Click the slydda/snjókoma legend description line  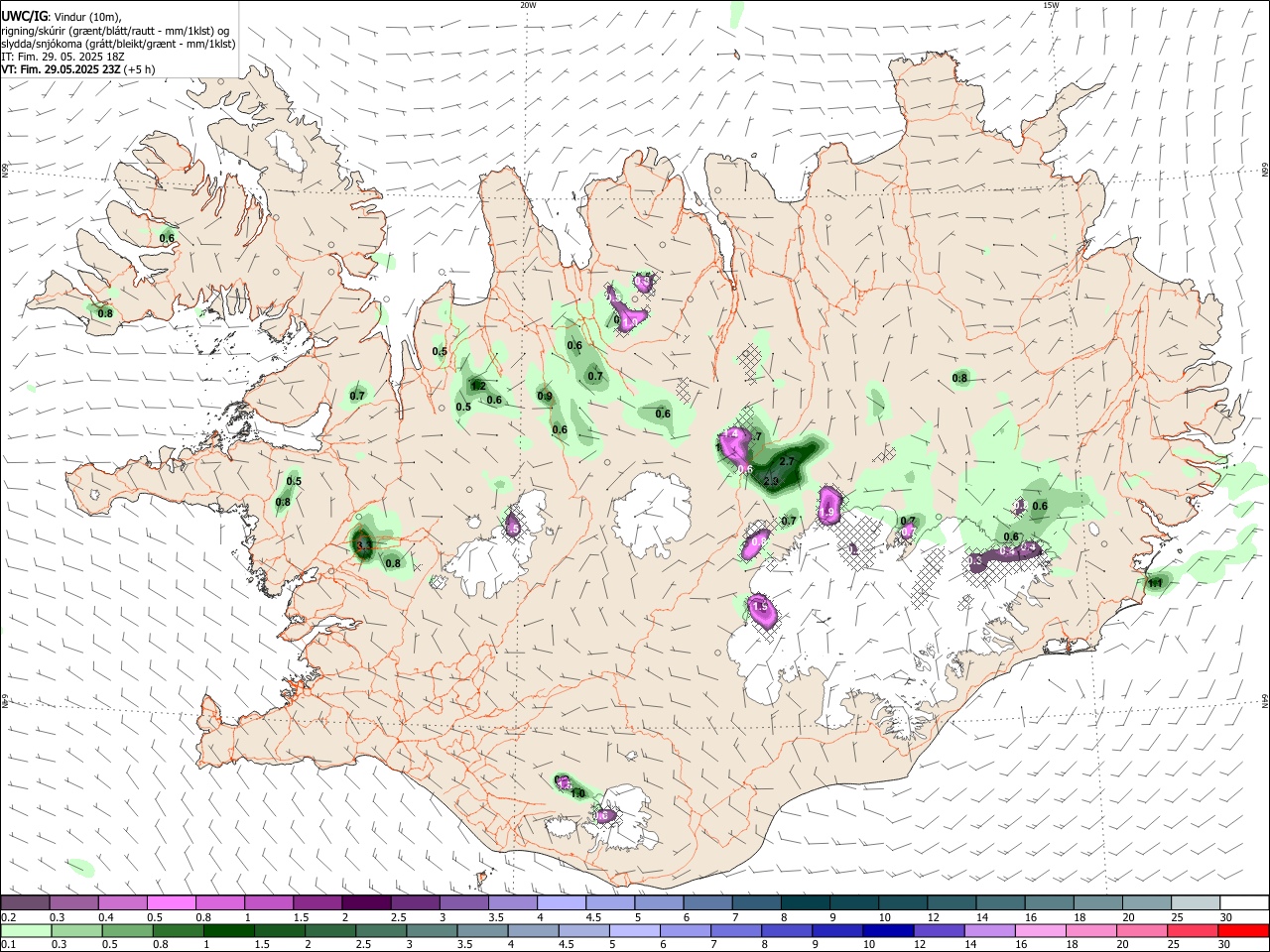(x=119, y=44)
